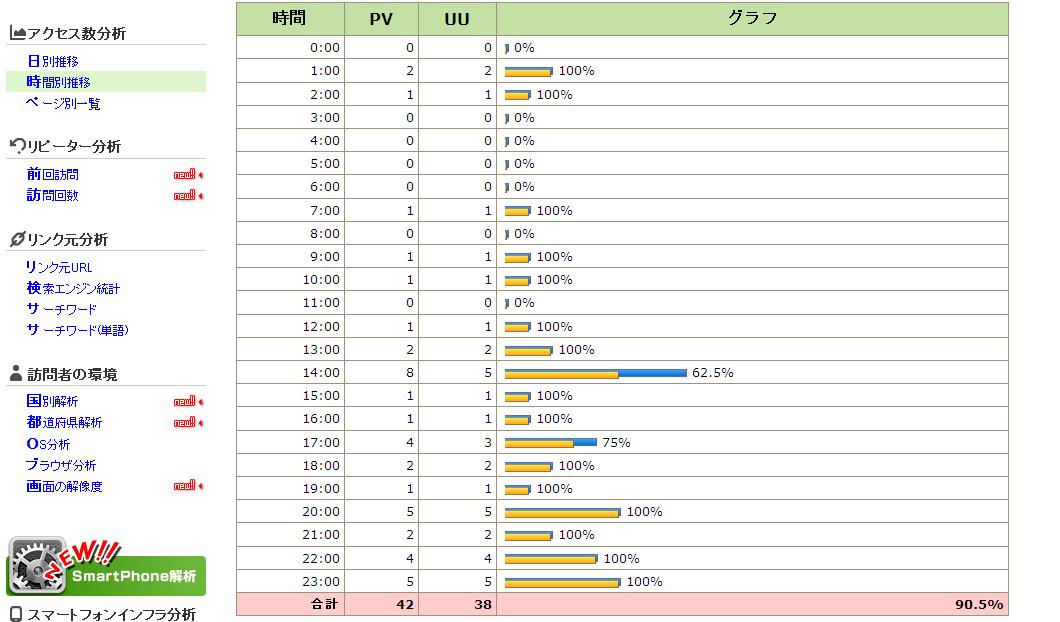Screen dimensions: 1060x622
Task: Click the 14:00 graph bar
Action: 595,373
